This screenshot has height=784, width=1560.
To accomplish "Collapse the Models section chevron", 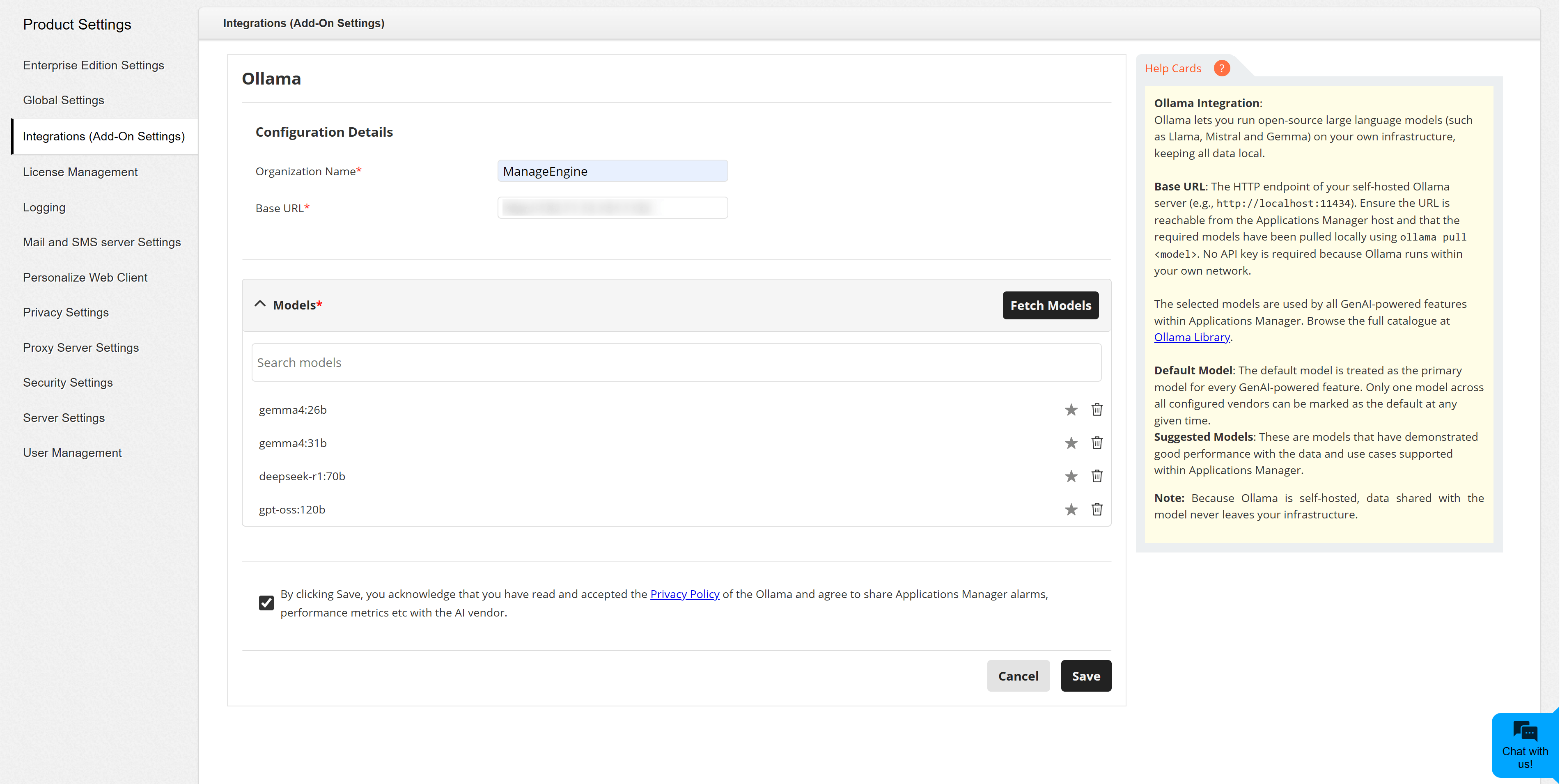I will tap(260, 305).
